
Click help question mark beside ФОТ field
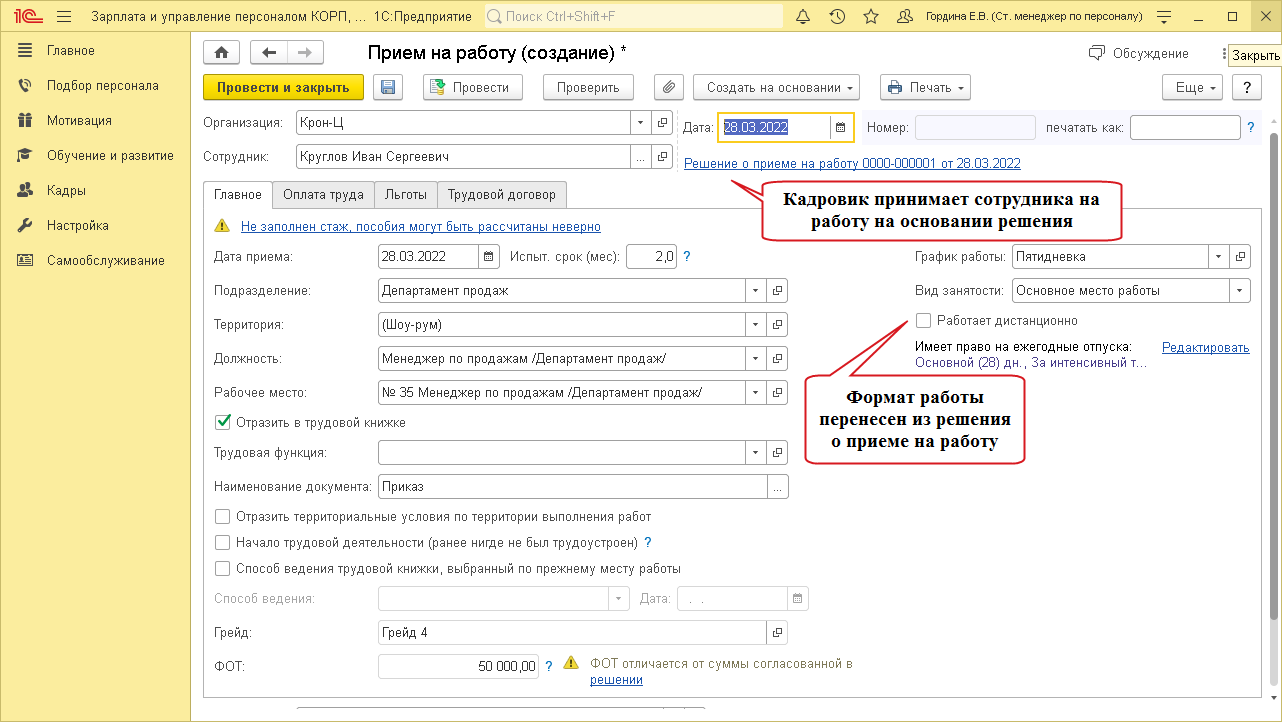[x=549, y=665]
